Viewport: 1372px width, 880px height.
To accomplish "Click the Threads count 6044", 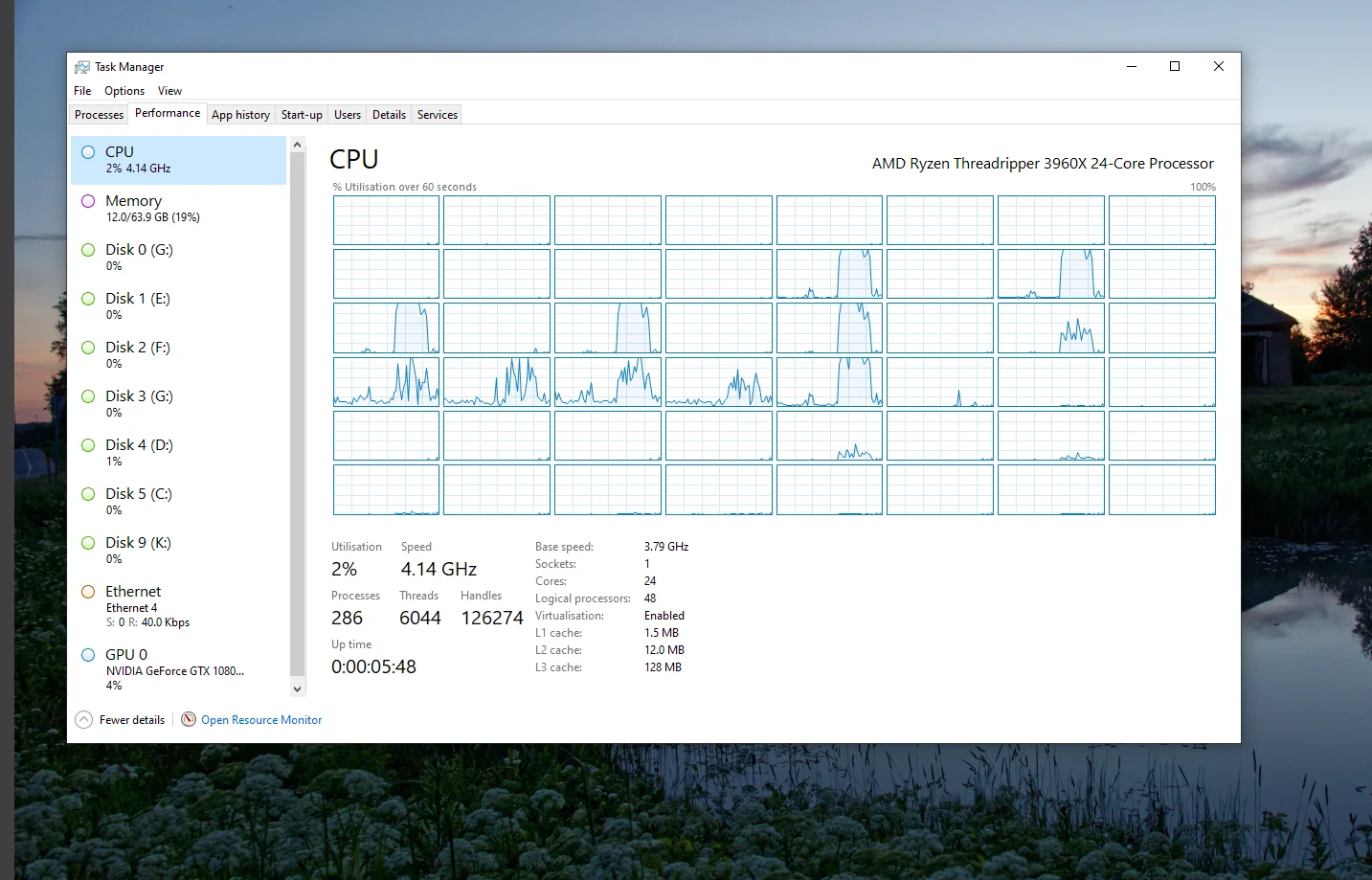I will pos(420,619).
